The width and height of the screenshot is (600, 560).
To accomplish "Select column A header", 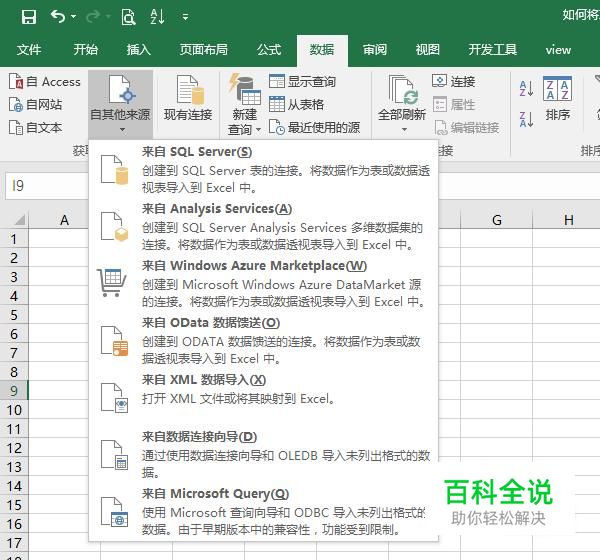I will 64,220.
